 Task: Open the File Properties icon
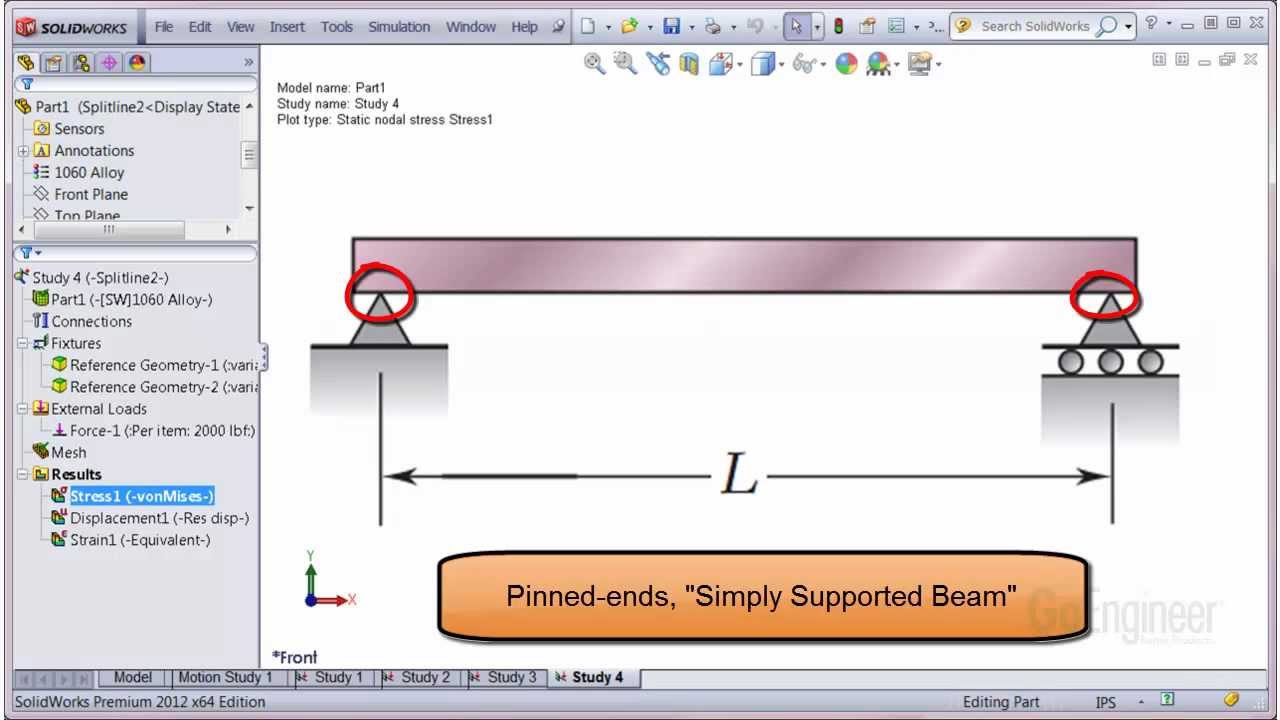click(x=867, y=26)
